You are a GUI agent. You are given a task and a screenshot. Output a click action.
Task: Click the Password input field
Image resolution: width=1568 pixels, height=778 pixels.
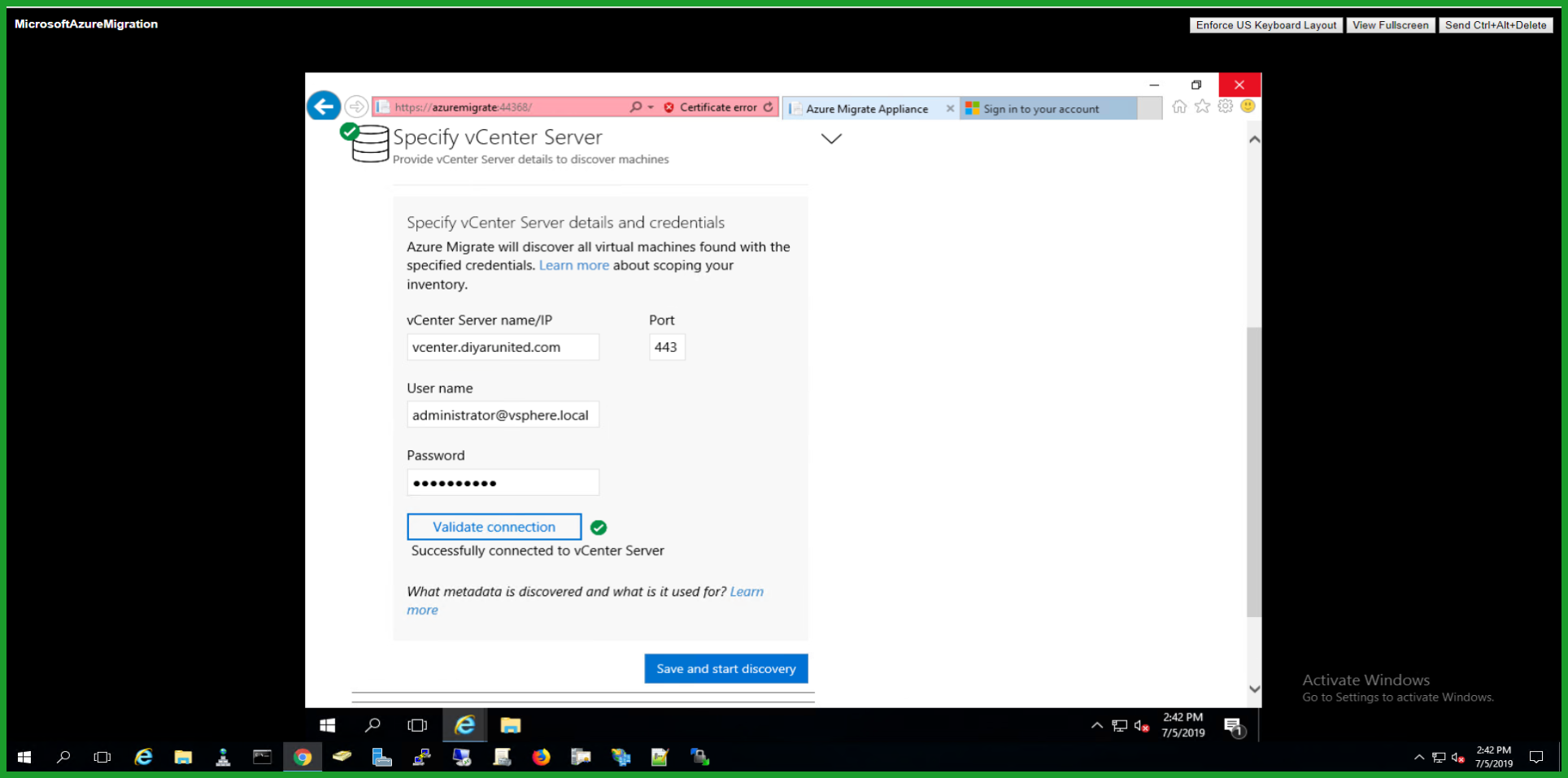(503, 483)
